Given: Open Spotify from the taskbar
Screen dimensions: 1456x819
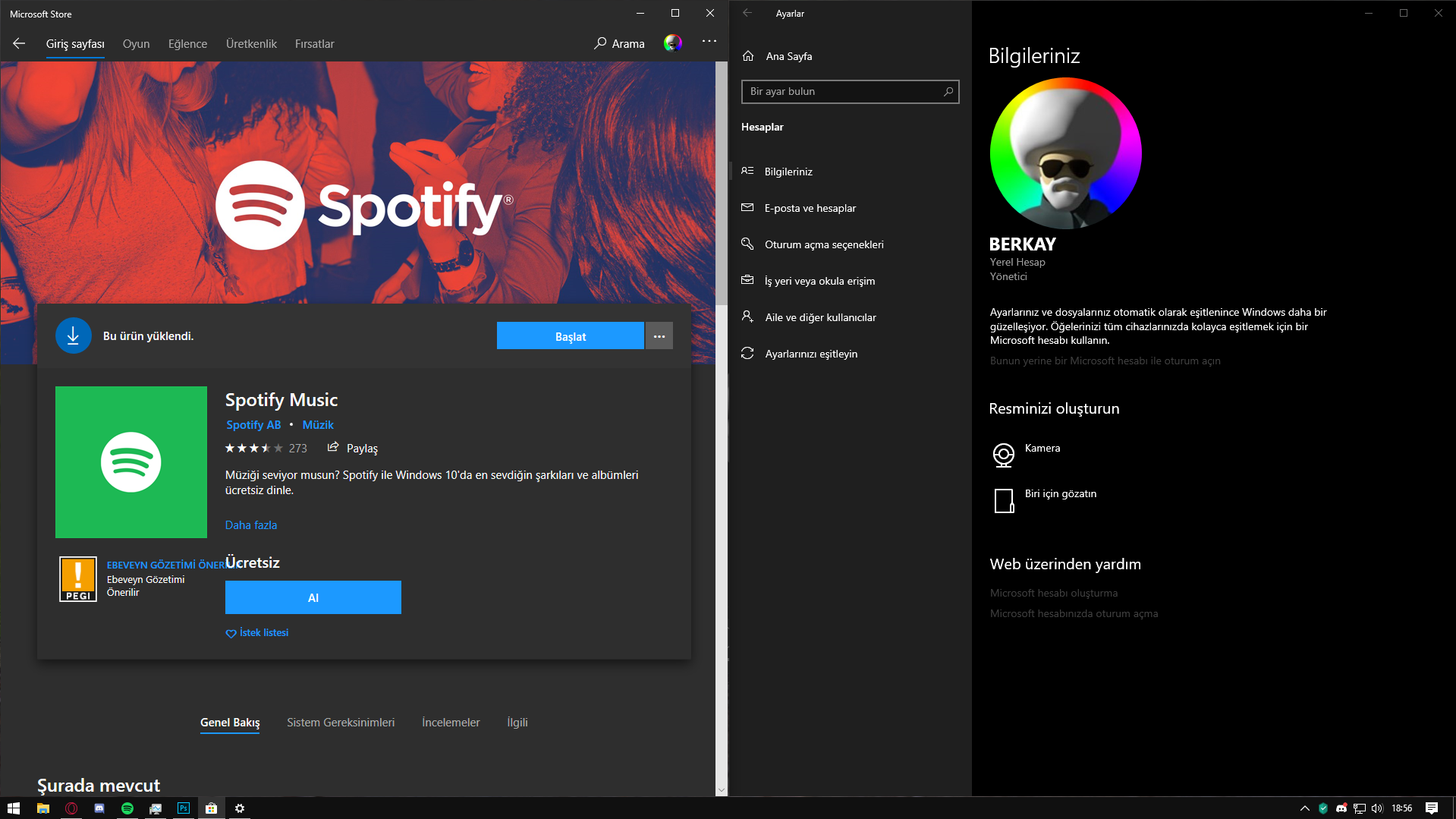Looking at the screenshot, I should [x=127, y=808].
